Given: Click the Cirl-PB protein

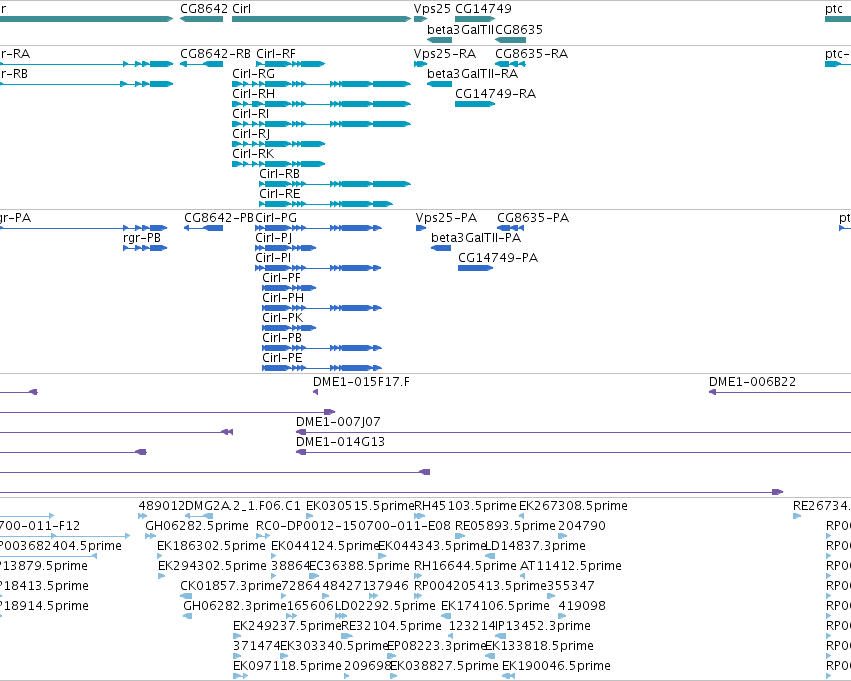Looking at the screenshot, I should pyautogui.click(x=322, y=348).
